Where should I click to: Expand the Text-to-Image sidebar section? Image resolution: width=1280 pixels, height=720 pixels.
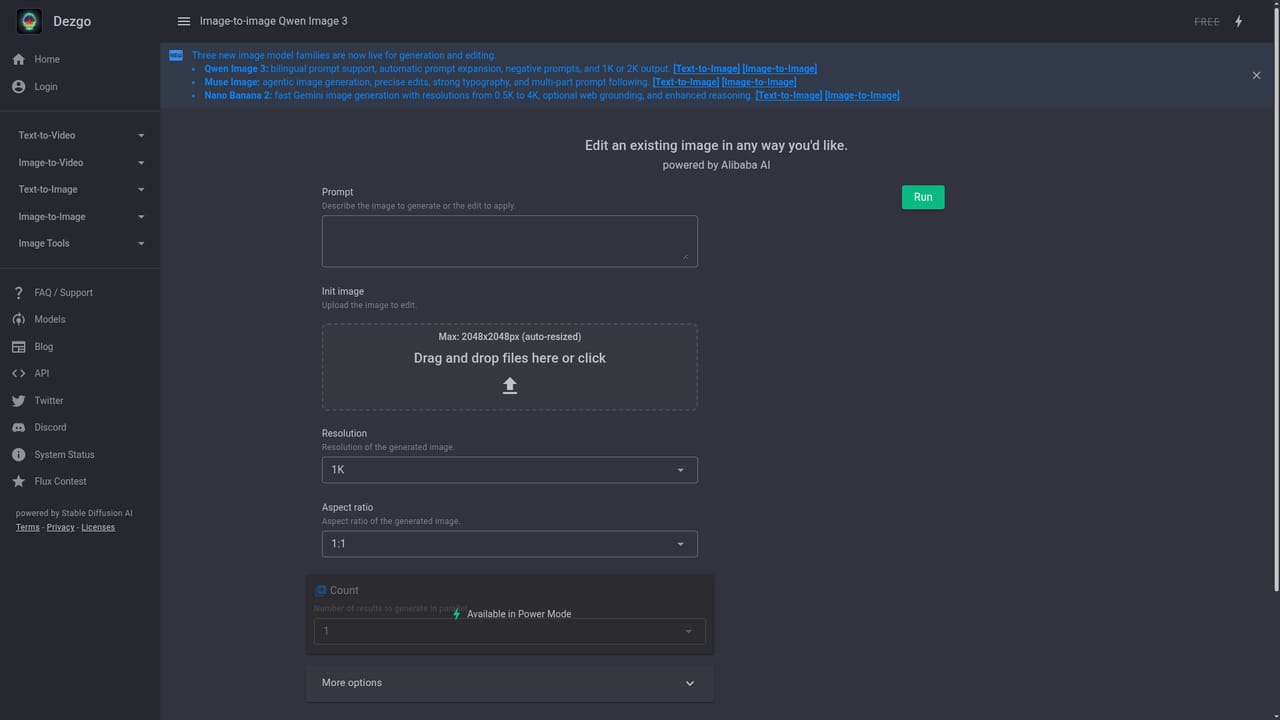pos(80,189)
